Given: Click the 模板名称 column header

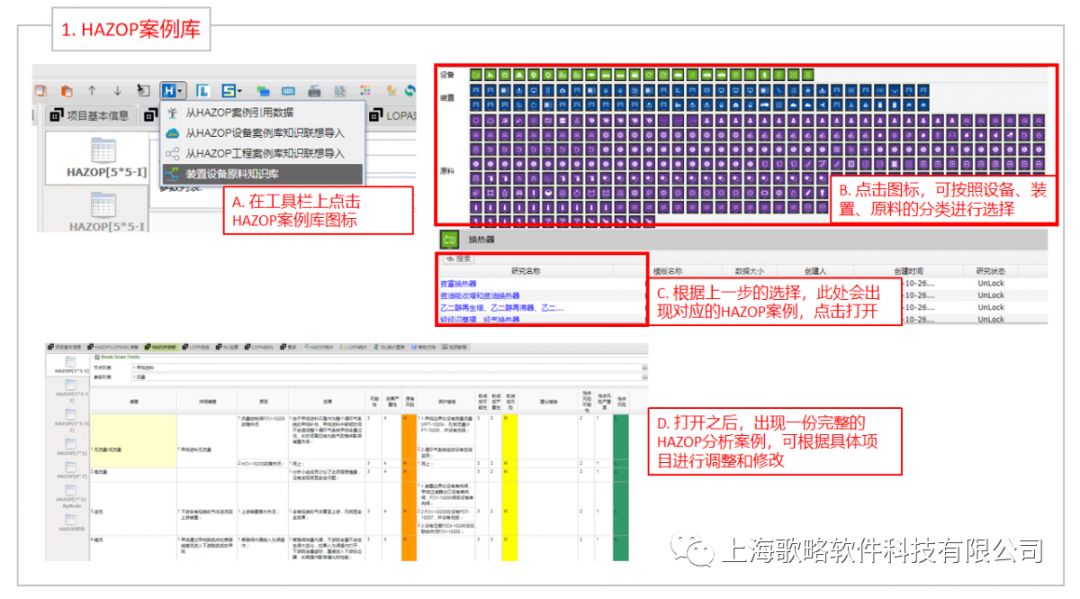Looking at the screenshot, I should [x=667, y=271].
